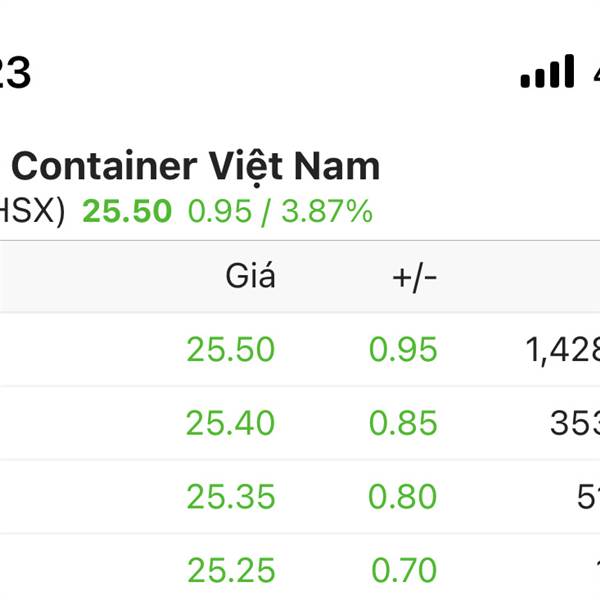
Task: Tap the bold current price 25.50
Action: click(127, 211)
